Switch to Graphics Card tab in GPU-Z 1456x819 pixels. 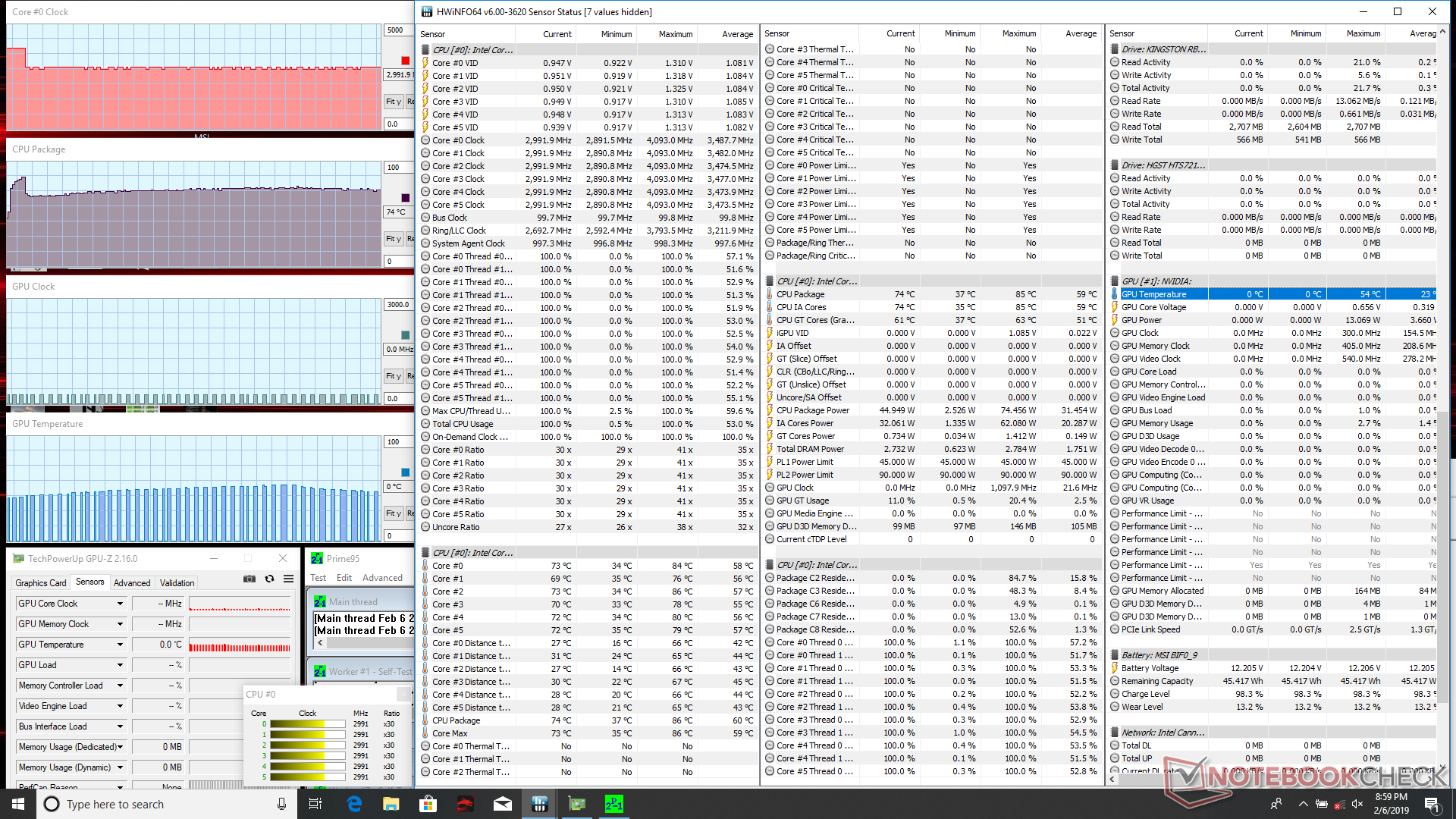pos(41,582)
